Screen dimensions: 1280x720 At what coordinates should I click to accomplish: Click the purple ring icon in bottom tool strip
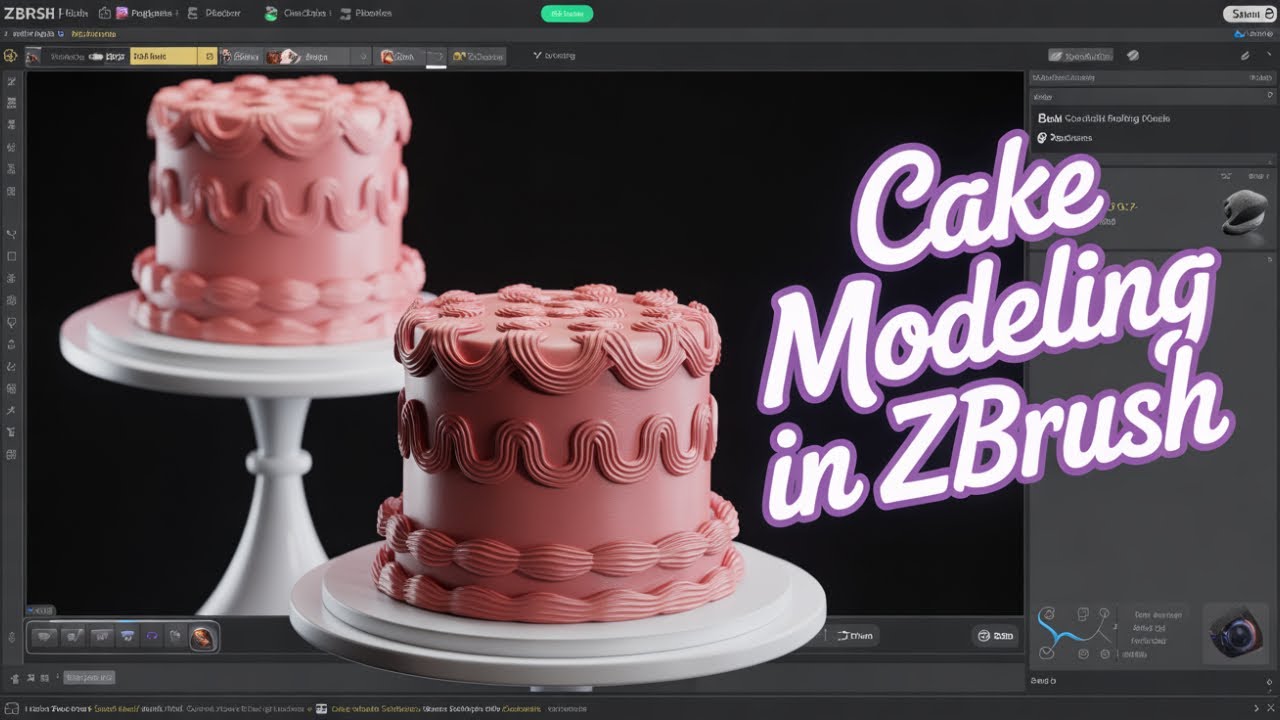152,636
